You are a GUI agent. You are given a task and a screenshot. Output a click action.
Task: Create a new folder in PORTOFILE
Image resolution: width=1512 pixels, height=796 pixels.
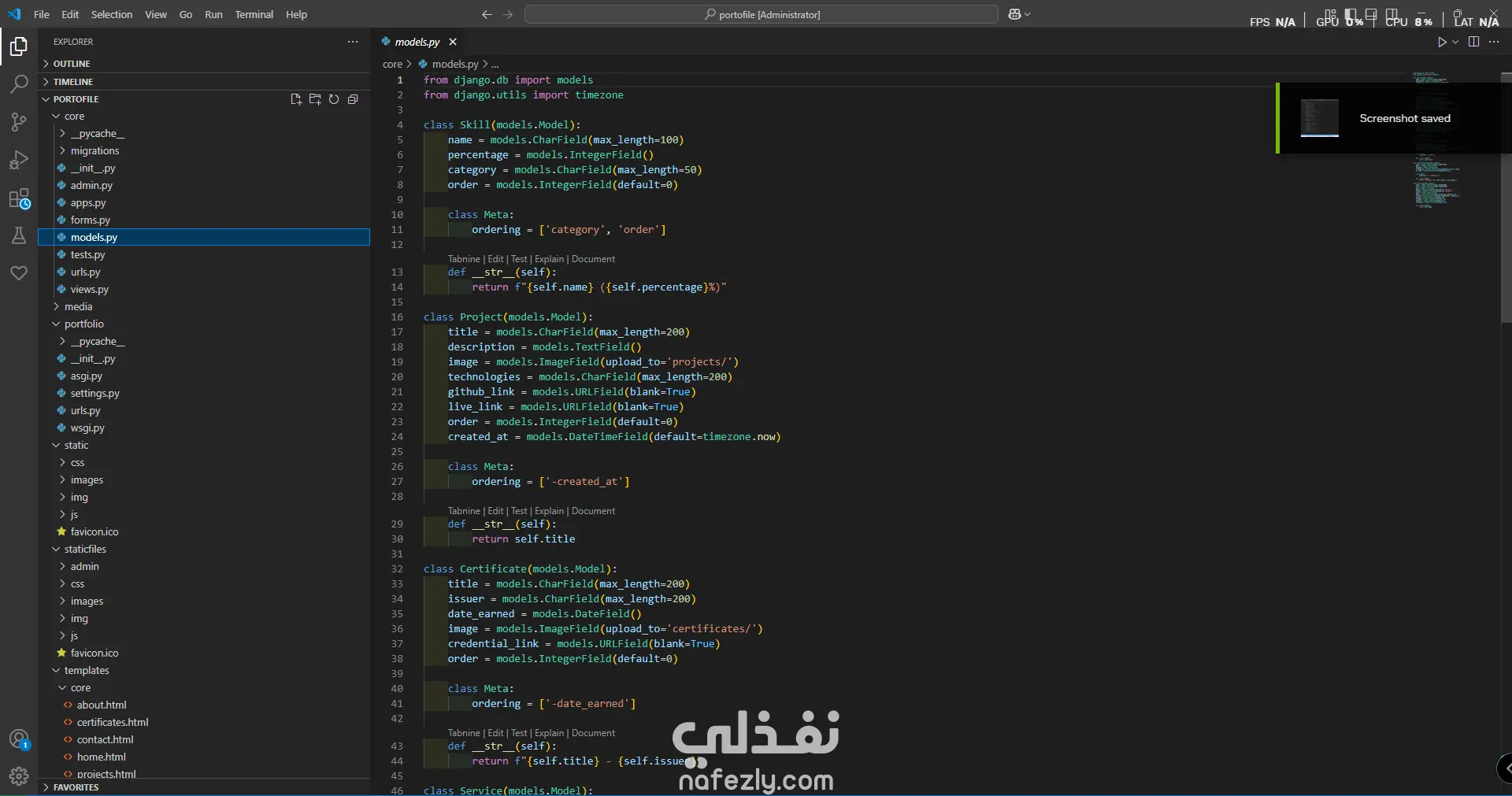(315, 99)
